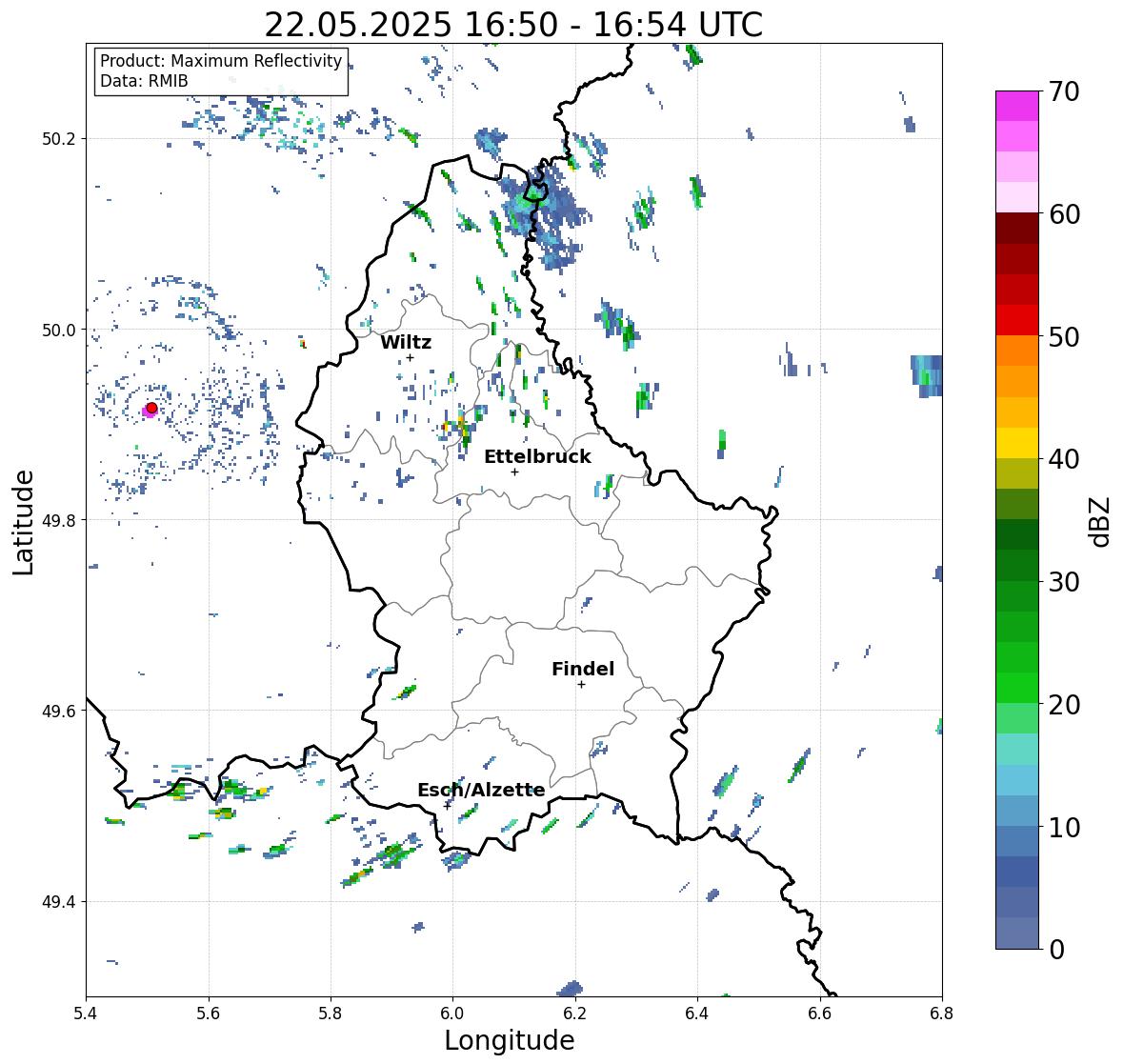Click the 10 tick label on colorbar
Screen dimensions: 1123x1064
[1064, 827]
